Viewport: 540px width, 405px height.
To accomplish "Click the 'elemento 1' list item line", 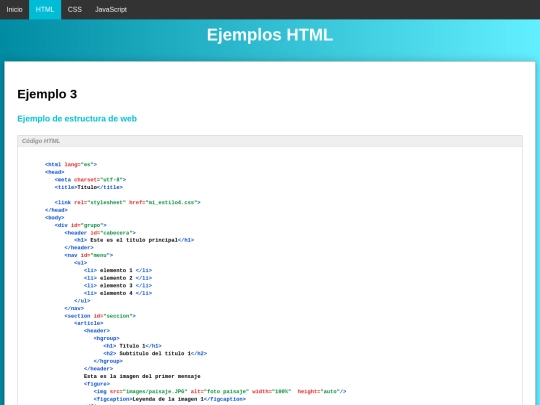I will tap(118, 270).
